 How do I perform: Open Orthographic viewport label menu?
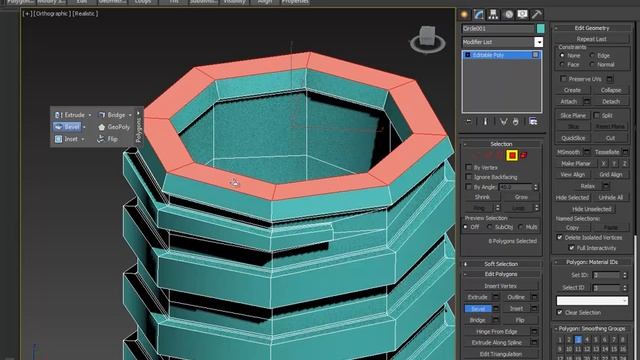(x=53, y=13)
